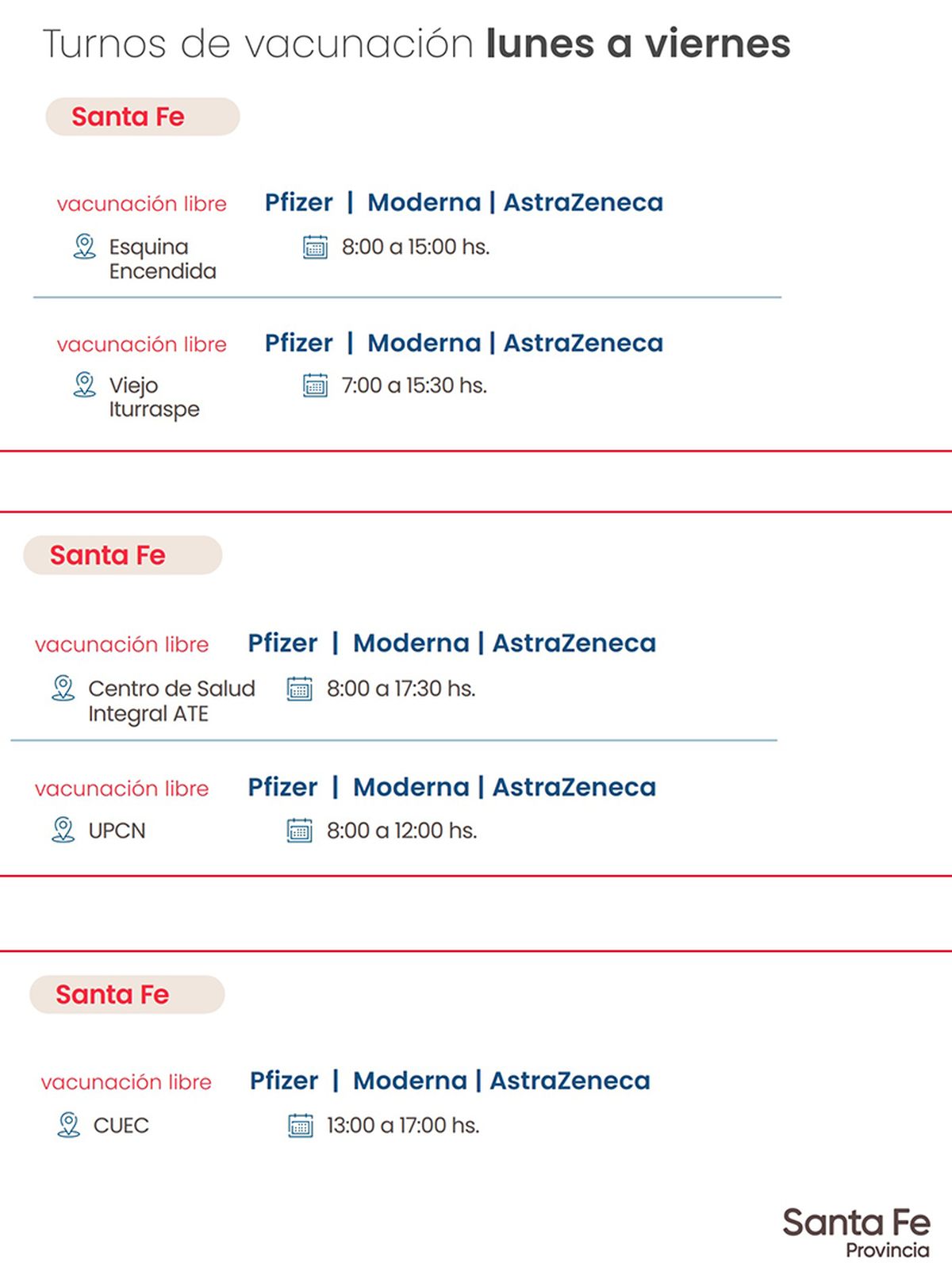Viewport: 952px width, 1282px height.
Task: Click the Centro de Salud Integral ATE location name
Action: tap(171, 700)
